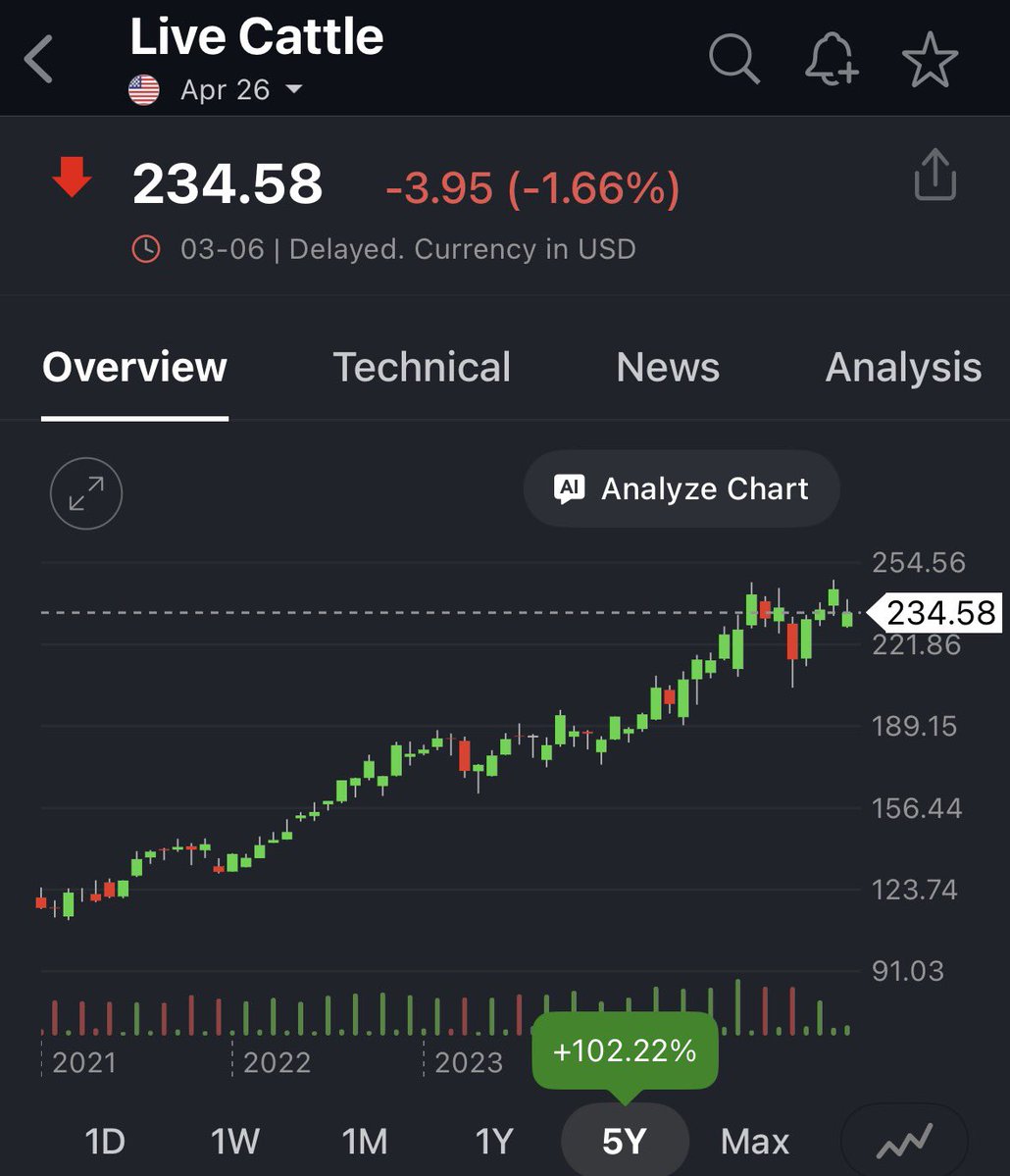Tap the 2022 marker on the timeline
Image resolution: width=1010 pixels, height=1176 pixels.
(x=277, y=1062)
